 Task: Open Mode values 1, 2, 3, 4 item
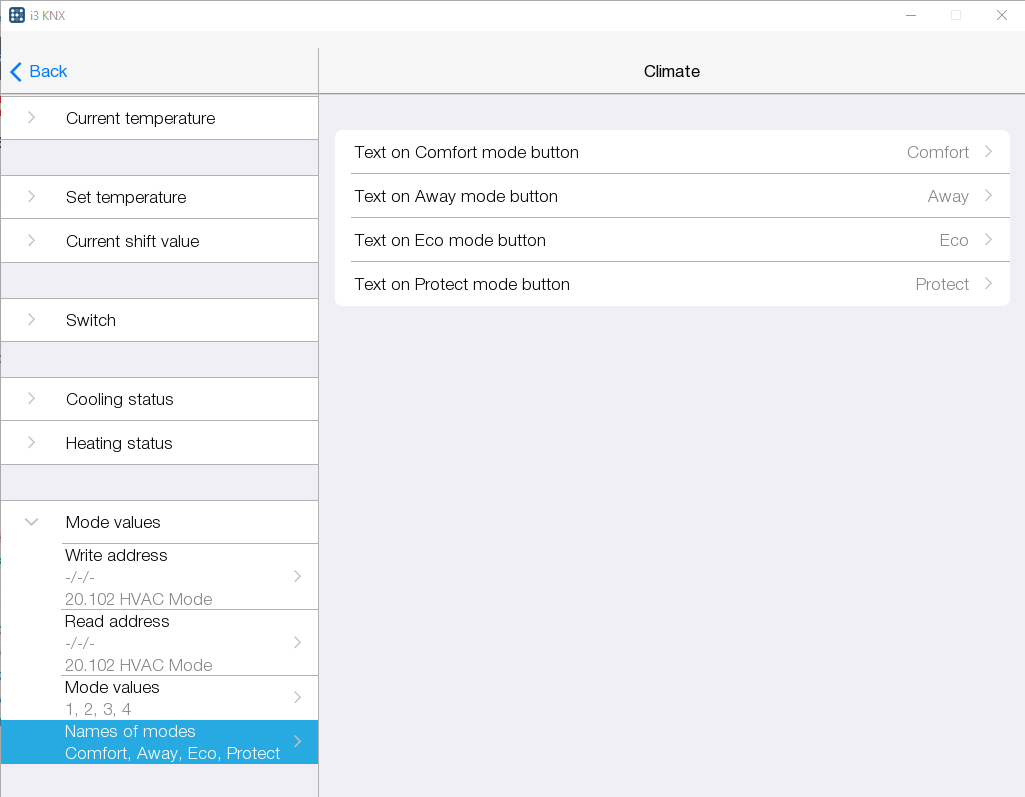click(180, 698)
